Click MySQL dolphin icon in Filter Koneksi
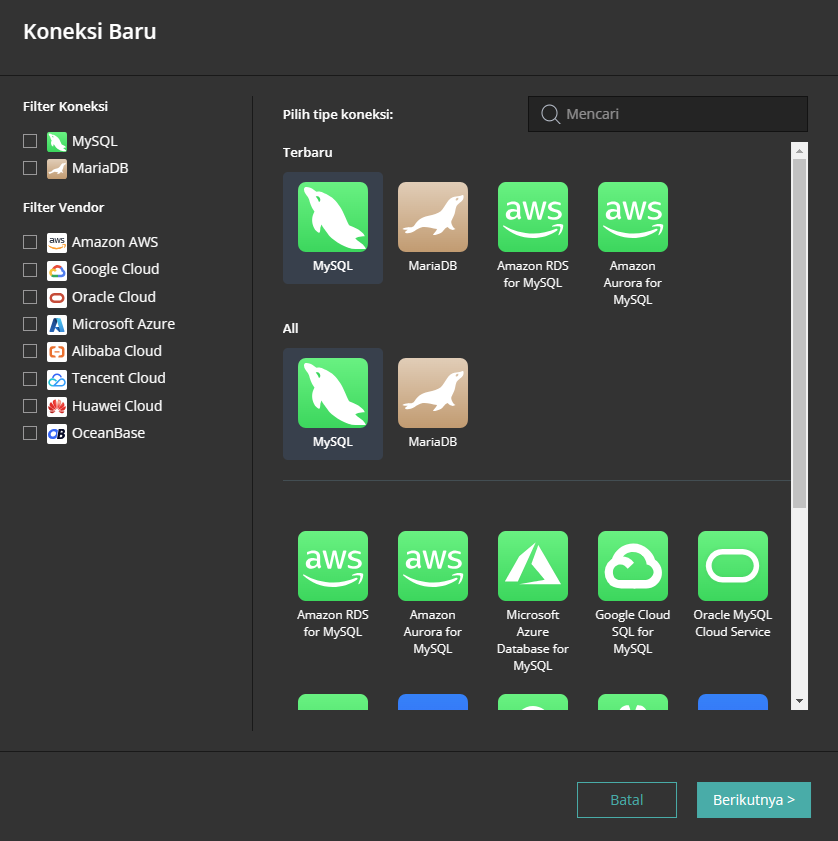This screenshot has height=841, width=838. pyautogui.click(x=57, y=142)
